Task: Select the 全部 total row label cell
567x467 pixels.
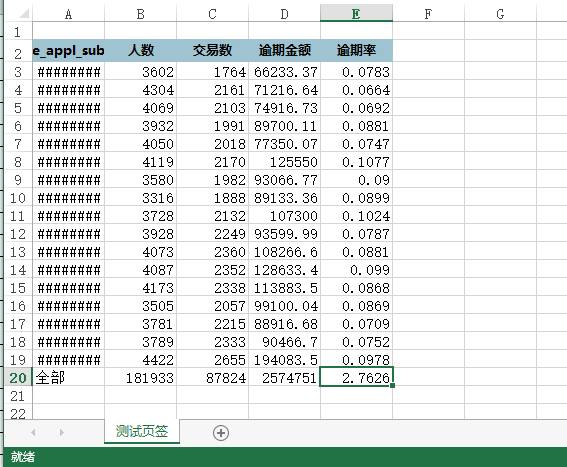Action: tap(68, 377)
